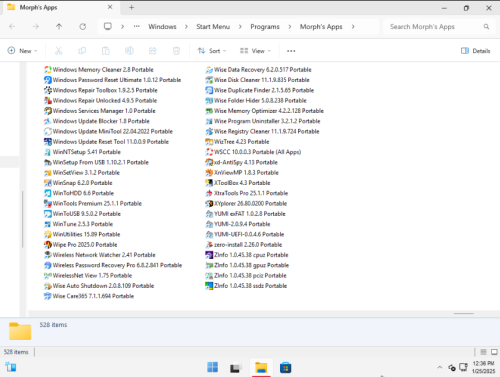Viewport: 500px width, 377px height.
Task: Click the WinSnap 6.2.0 Portable icon
Action: (x=48, y=183)
